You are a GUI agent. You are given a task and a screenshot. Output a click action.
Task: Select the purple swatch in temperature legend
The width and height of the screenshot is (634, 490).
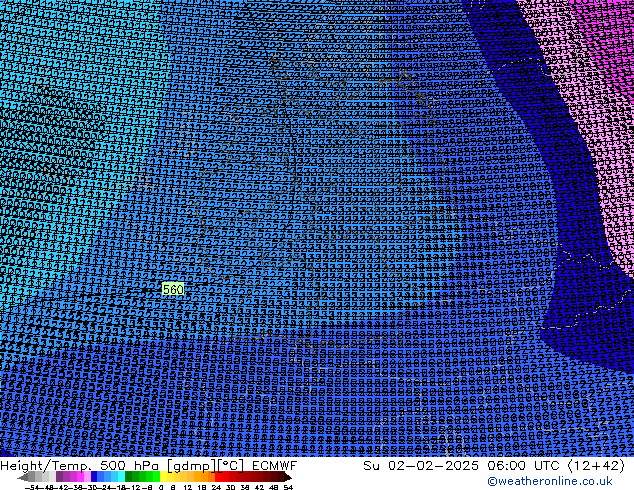point(72,477)
